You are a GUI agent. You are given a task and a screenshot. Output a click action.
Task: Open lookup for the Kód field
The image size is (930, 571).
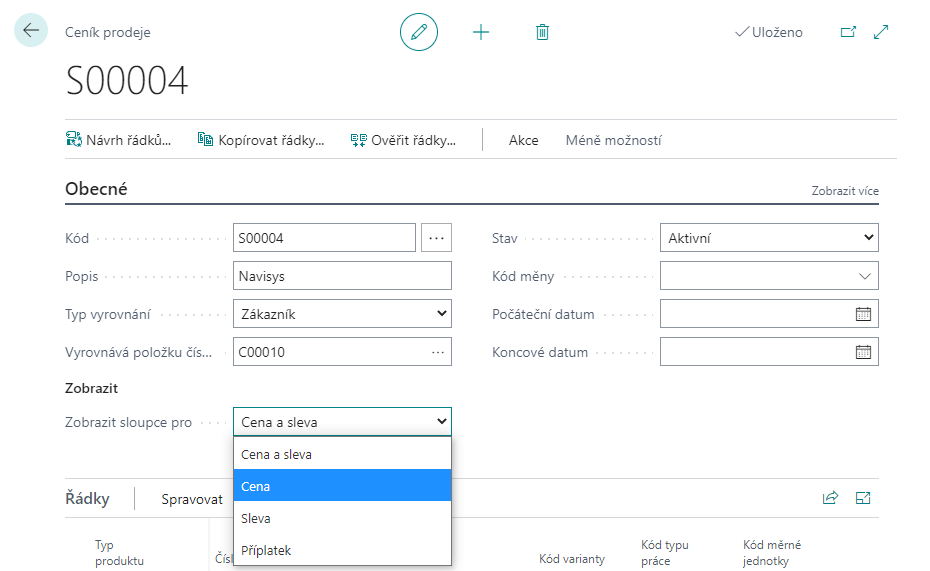coord(437,238)
